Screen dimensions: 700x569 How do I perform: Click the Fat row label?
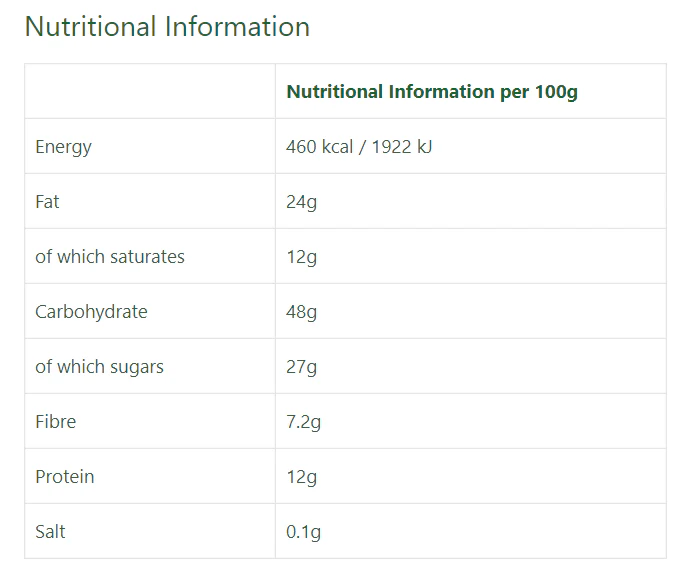[47, 202]
